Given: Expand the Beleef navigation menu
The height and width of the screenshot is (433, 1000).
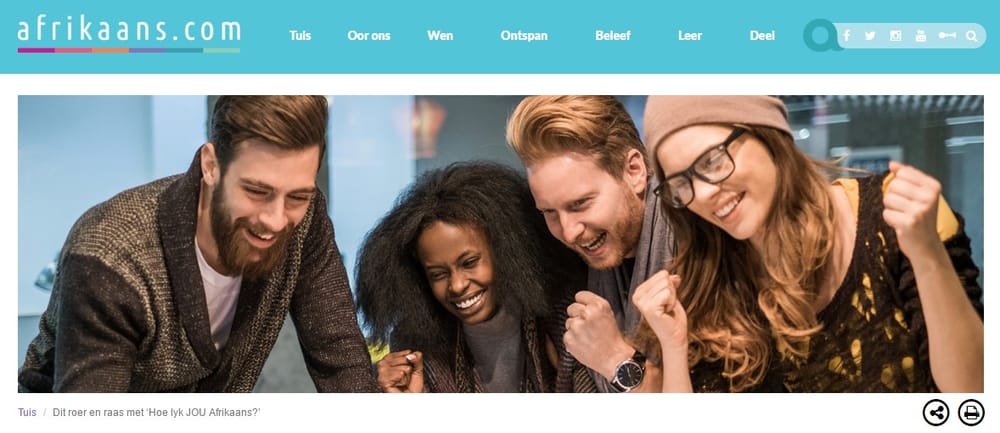Looking at the screenshot, I should point(613,36).
